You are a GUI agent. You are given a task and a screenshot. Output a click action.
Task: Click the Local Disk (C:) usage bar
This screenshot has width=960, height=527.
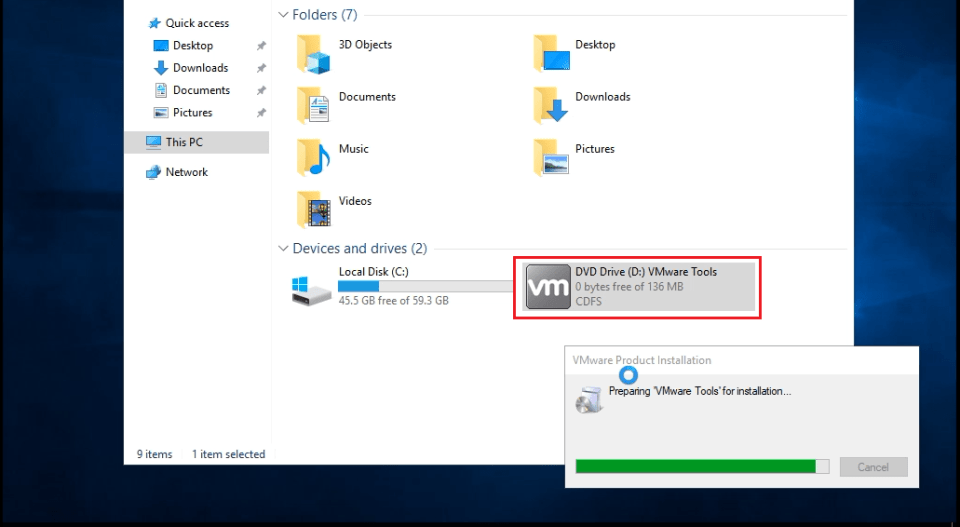[426, 286]
